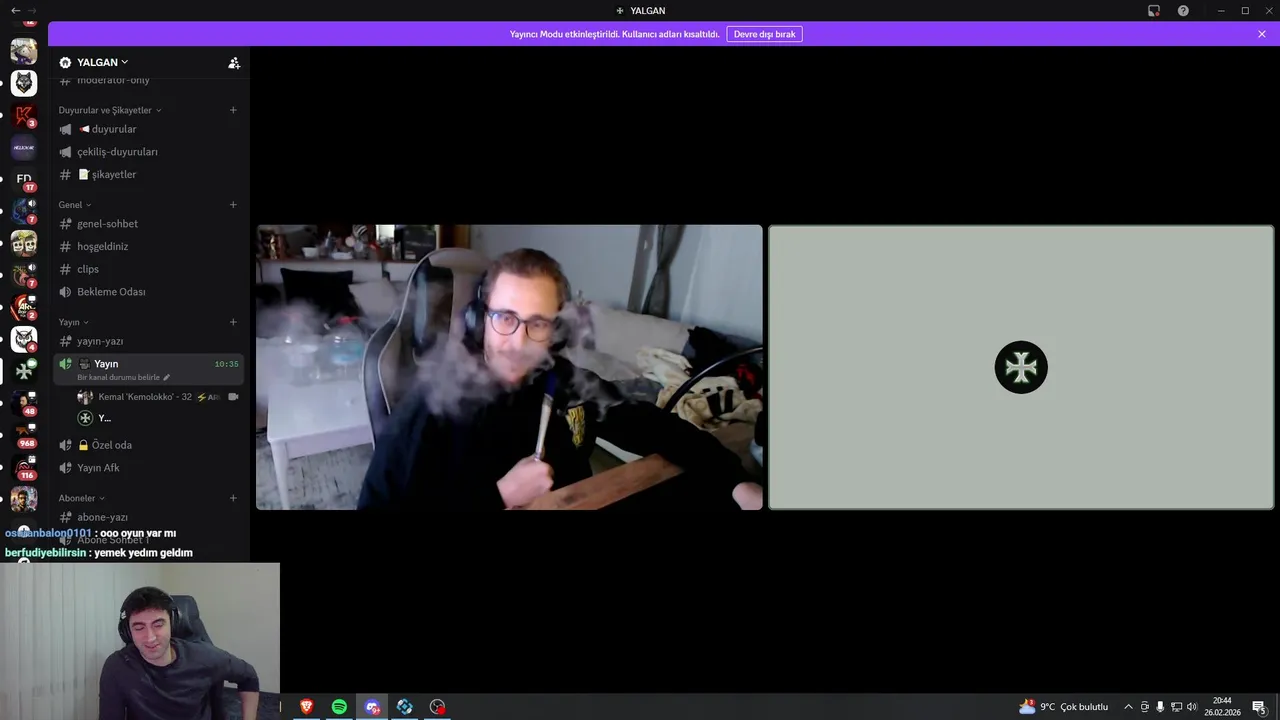Collapse the Genel category

point(75,205)
